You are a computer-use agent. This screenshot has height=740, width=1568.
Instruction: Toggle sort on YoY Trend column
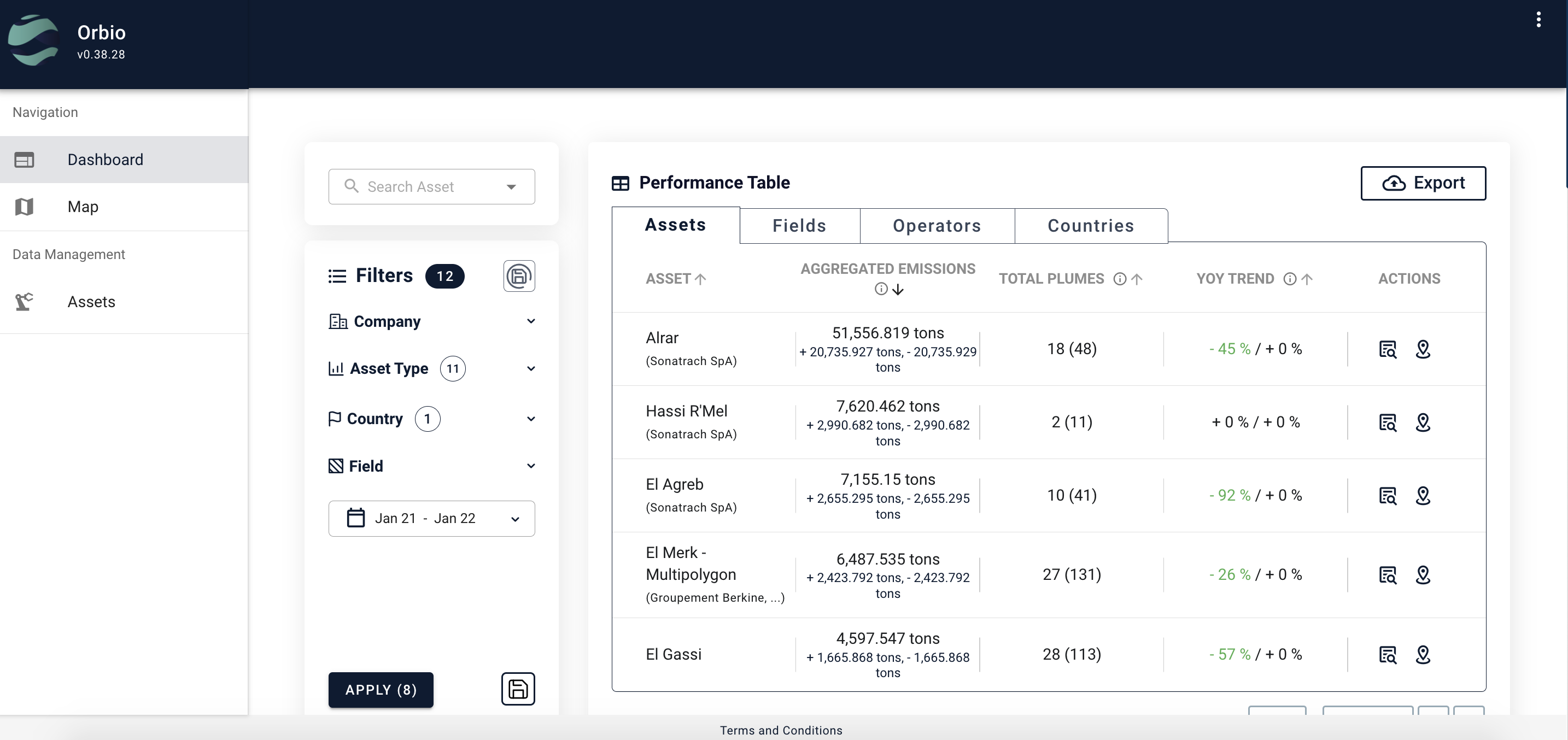pos(1307,279)
